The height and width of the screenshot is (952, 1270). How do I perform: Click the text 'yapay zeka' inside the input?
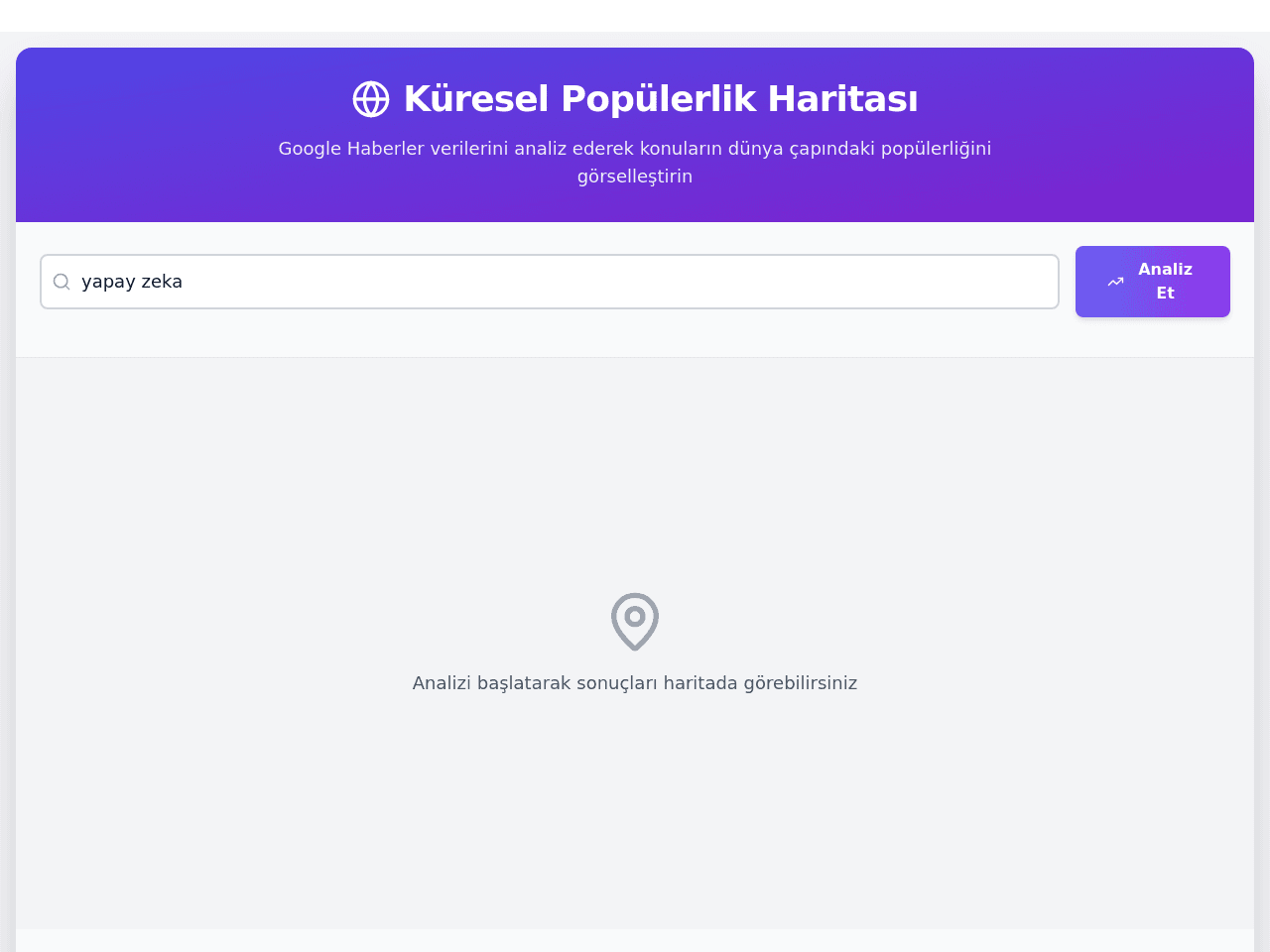click(132, 282)
